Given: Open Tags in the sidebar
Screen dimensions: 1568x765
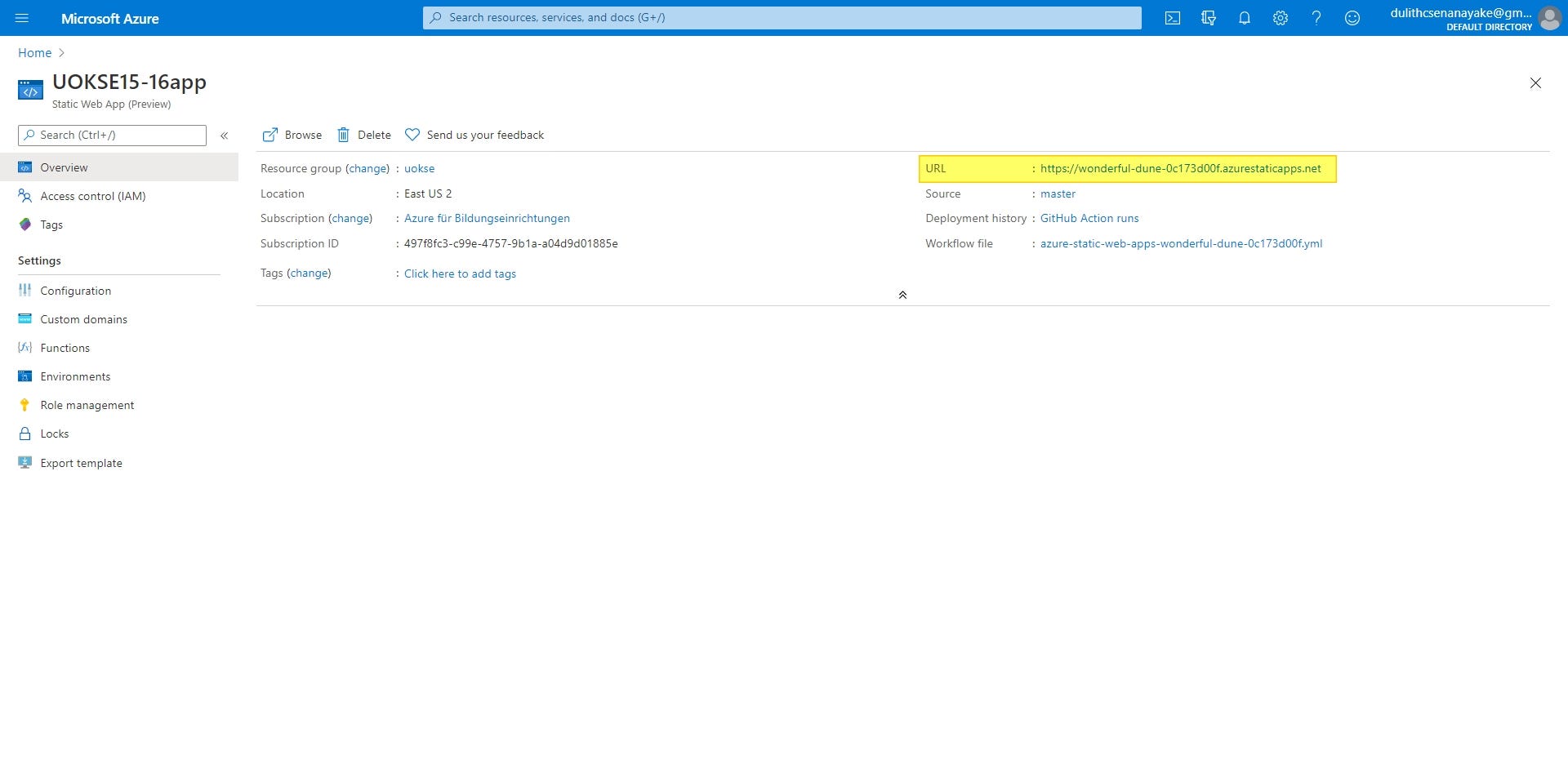Looking at the screenshot, I should click(119, 225).
